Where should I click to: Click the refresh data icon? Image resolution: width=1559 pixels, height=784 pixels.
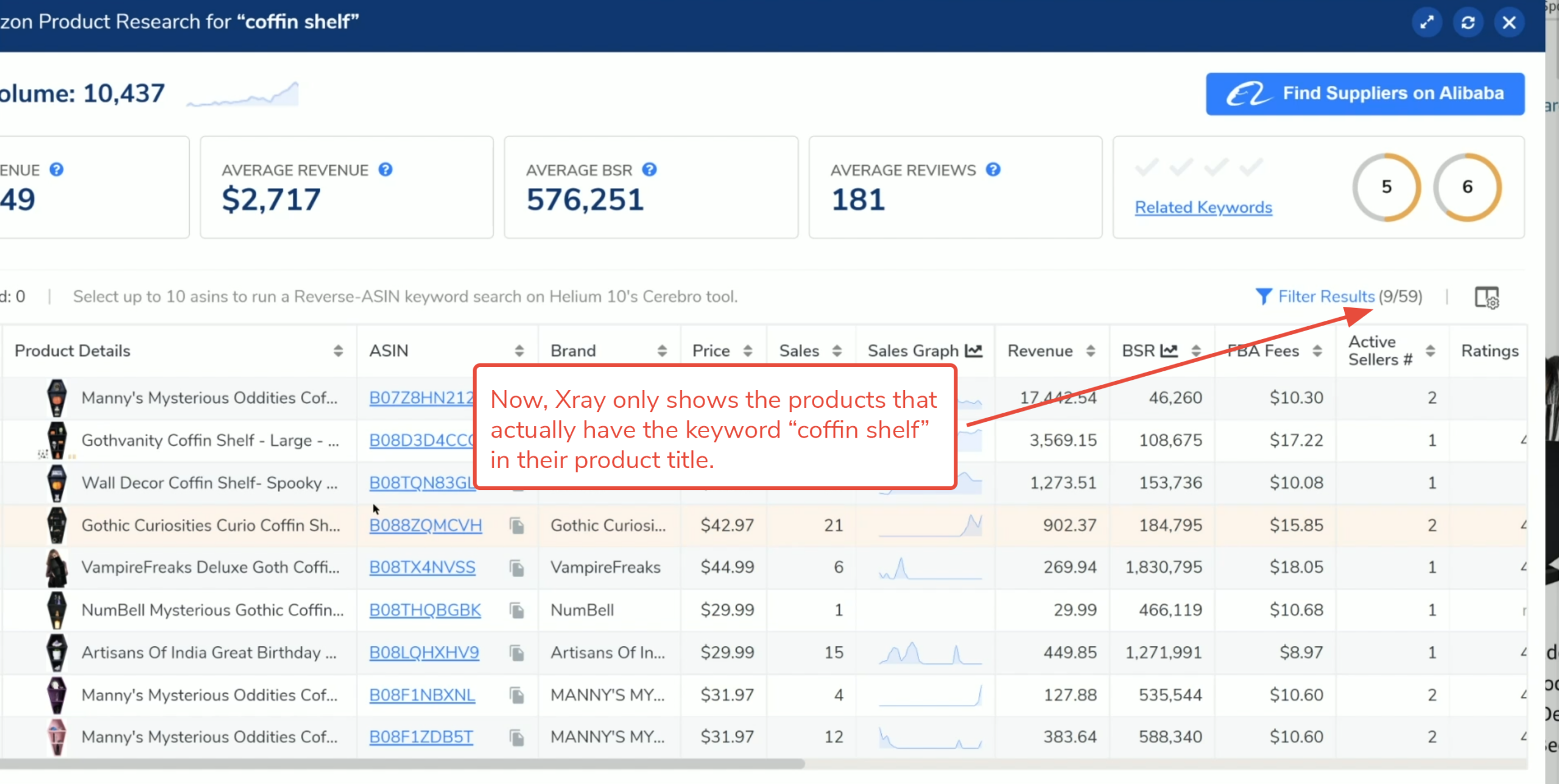[x=1468, y=23]
